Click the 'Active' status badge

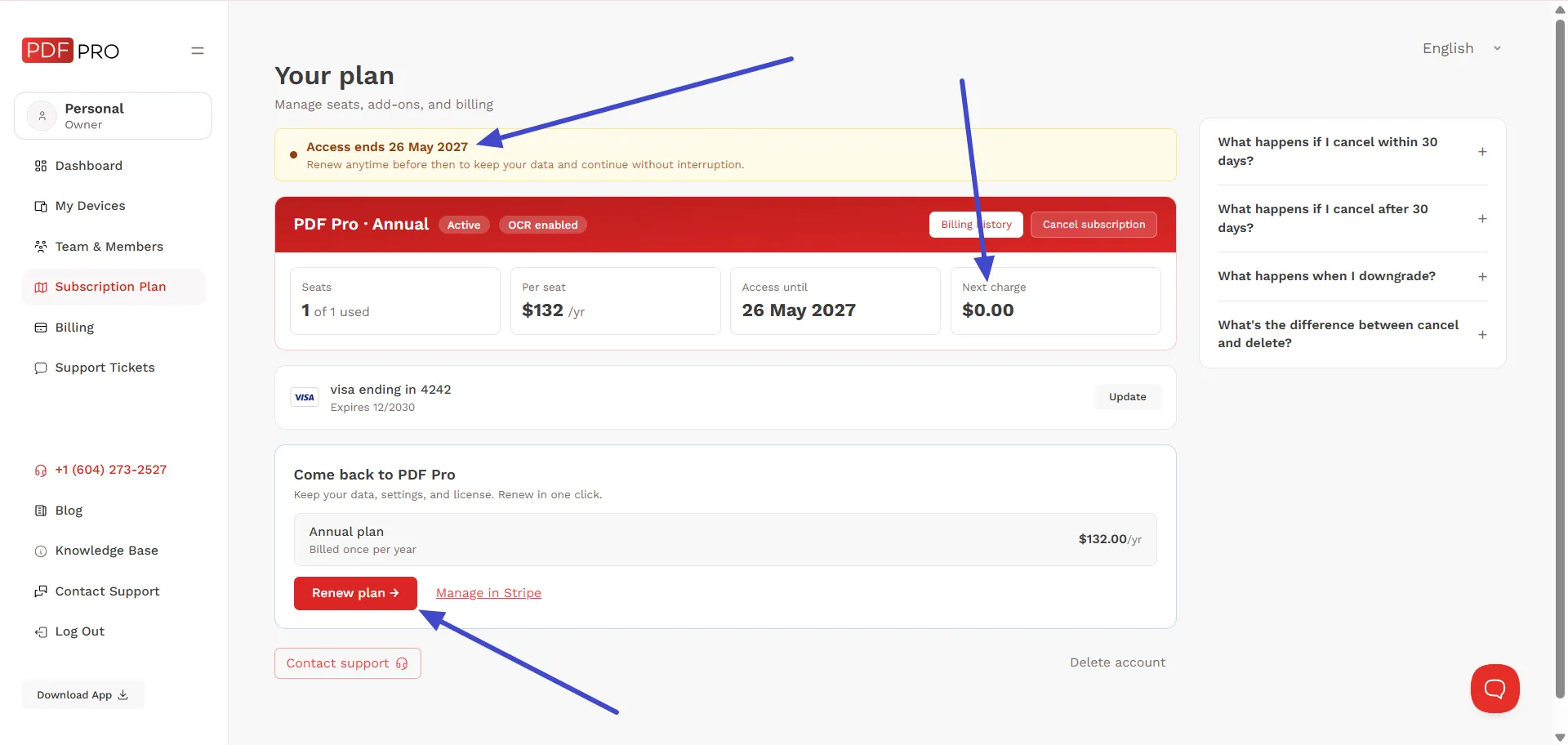pos(464,225)
